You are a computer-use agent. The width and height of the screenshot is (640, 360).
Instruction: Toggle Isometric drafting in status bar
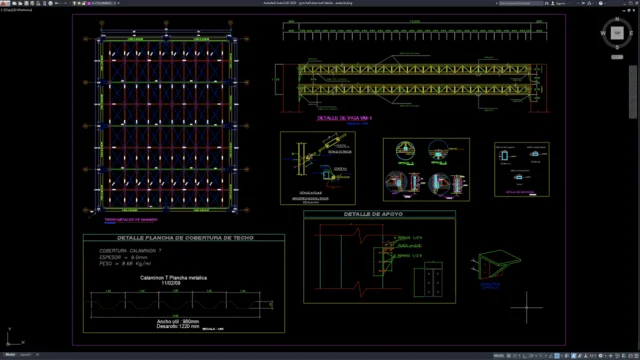(540, 356)
